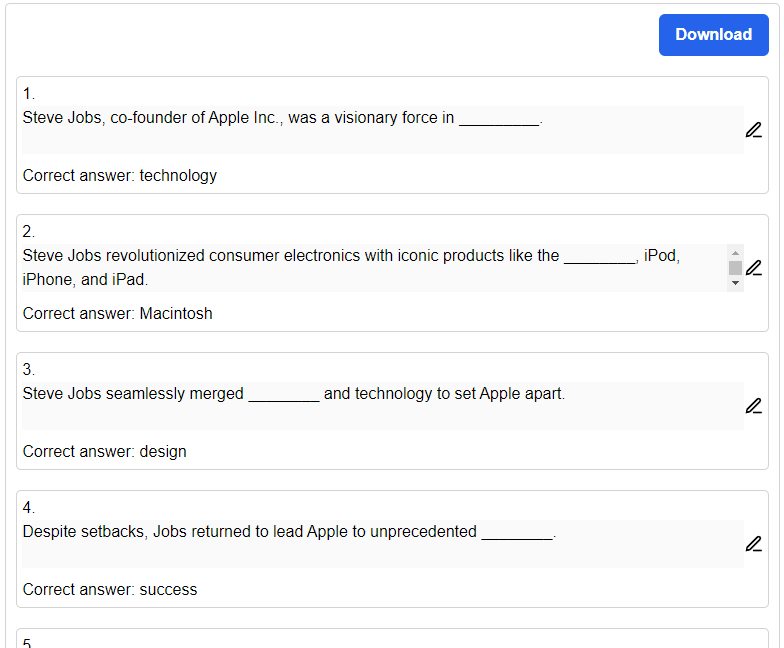Click the blue Download button
Viewport: 784px width, 648px height.
pos(714,34)
